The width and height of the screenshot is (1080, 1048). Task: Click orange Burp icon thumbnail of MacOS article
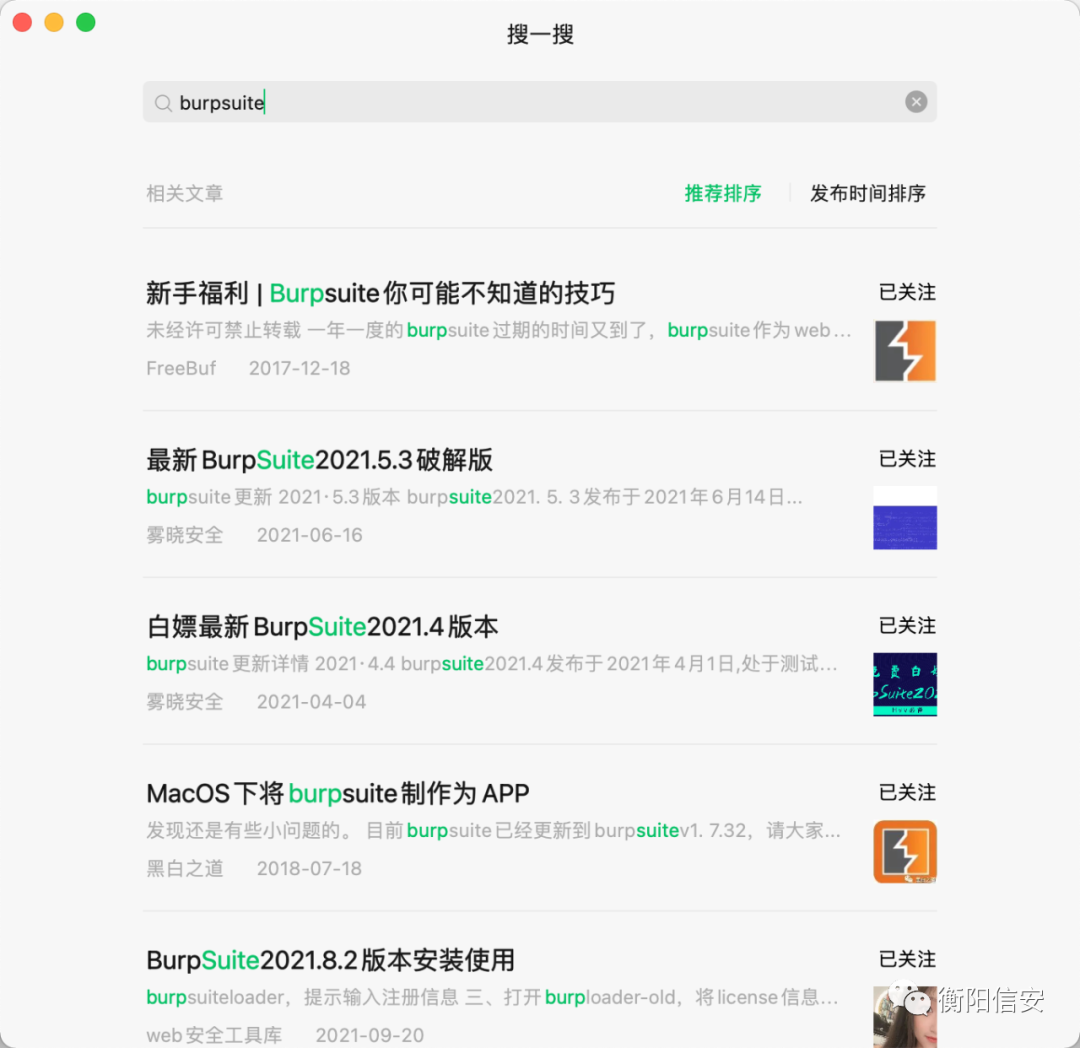pos(905,851)
